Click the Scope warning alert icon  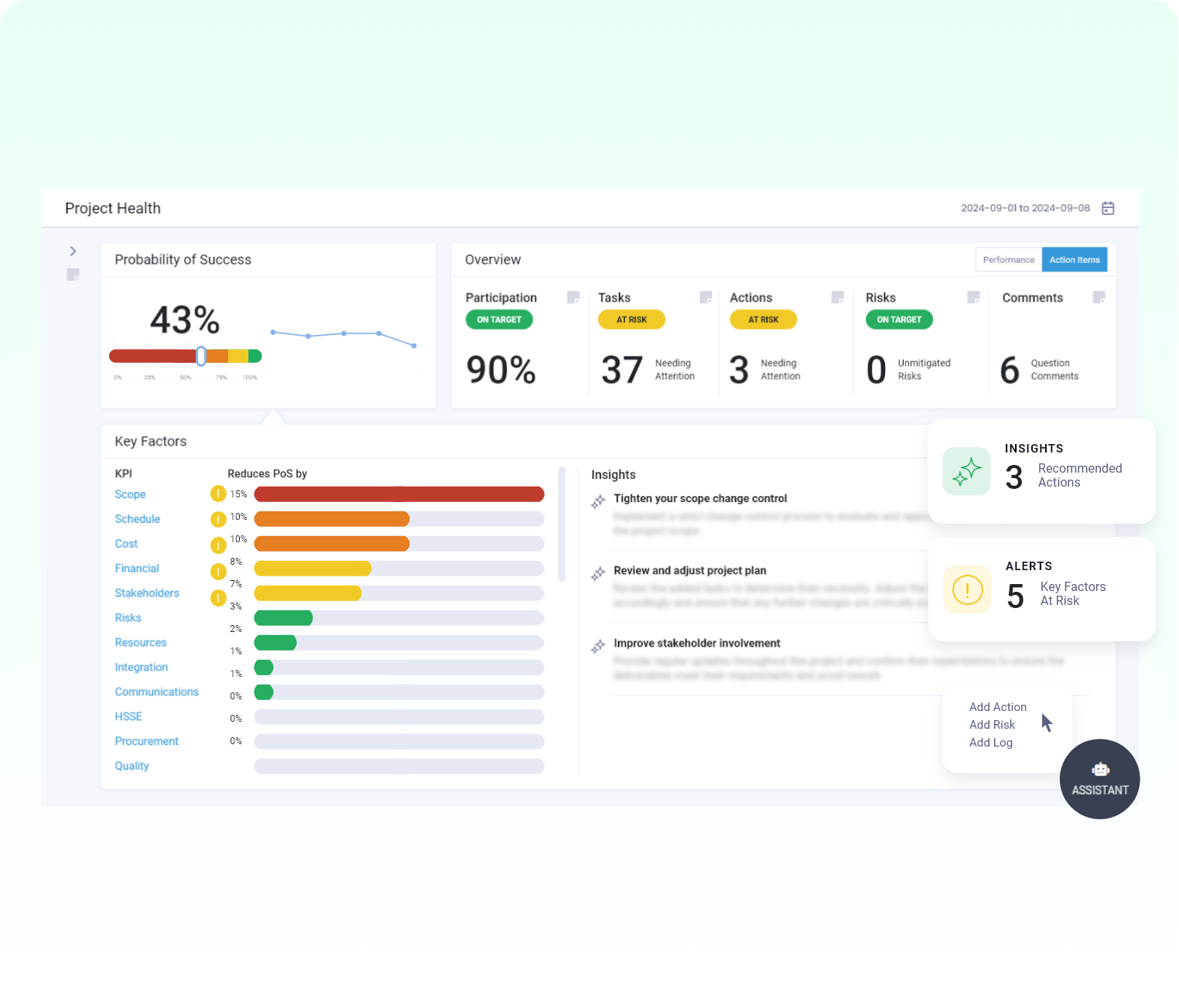pyautogui.click(x=218, y=494)
